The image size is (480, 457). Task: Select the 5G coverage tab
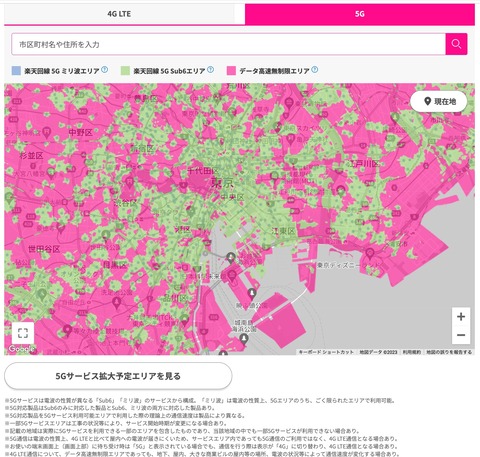click(360, 14)
